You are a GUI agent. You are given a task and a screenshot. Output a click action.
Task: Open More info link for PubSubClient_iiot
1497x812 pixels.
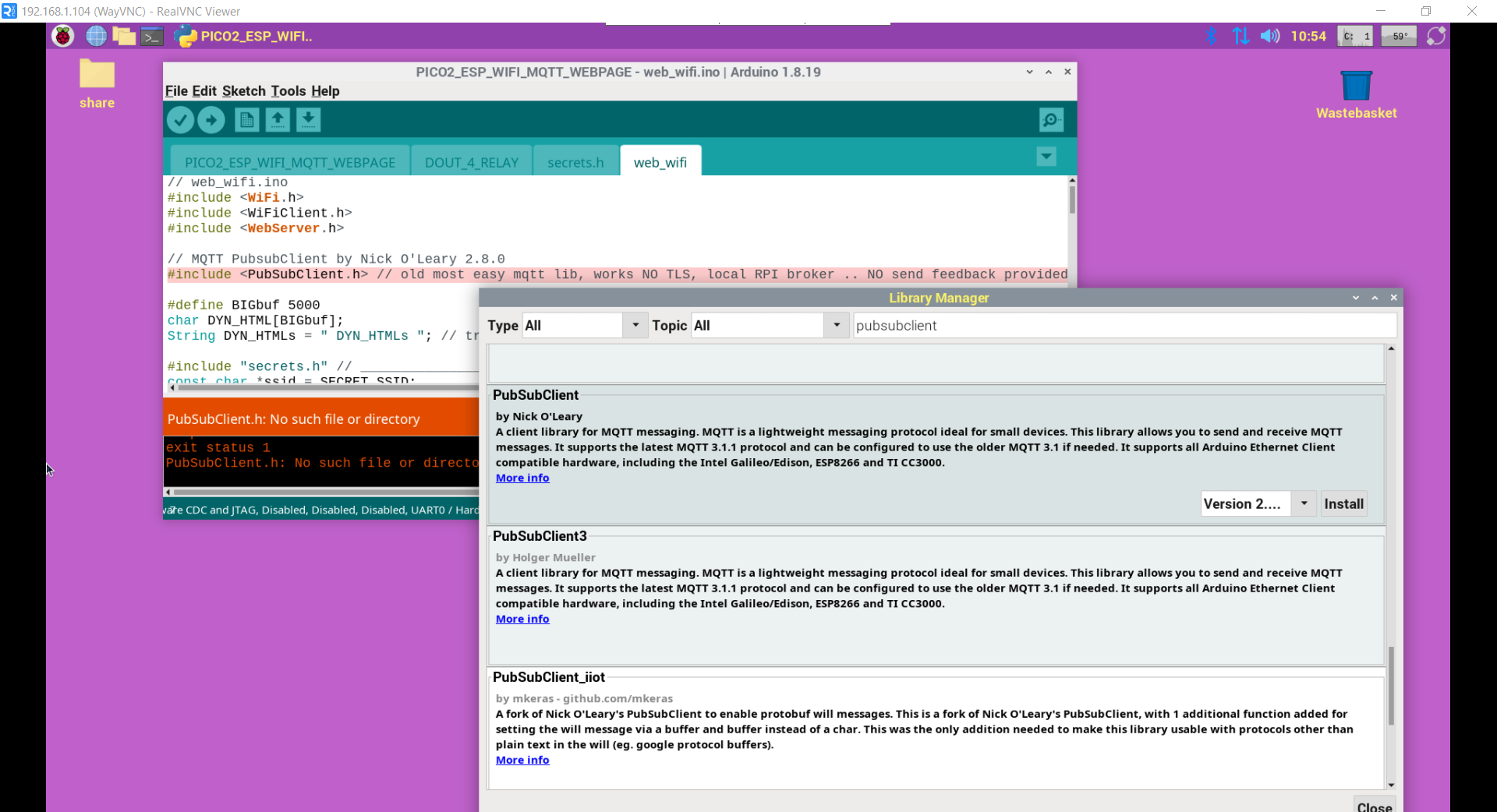pyautogui.click(x=522, y=760)
